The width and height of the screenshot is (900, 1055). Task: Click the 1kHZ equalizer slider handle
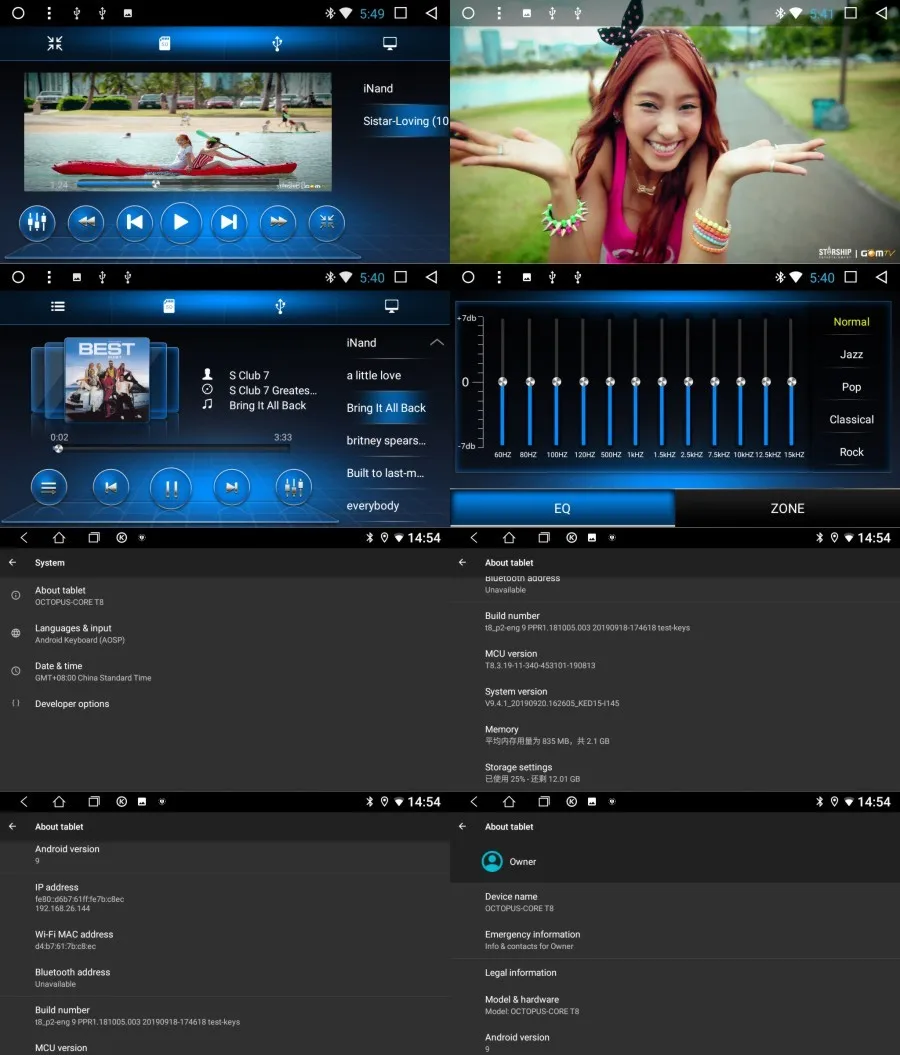pyautogui.click(x=636, y=381)
